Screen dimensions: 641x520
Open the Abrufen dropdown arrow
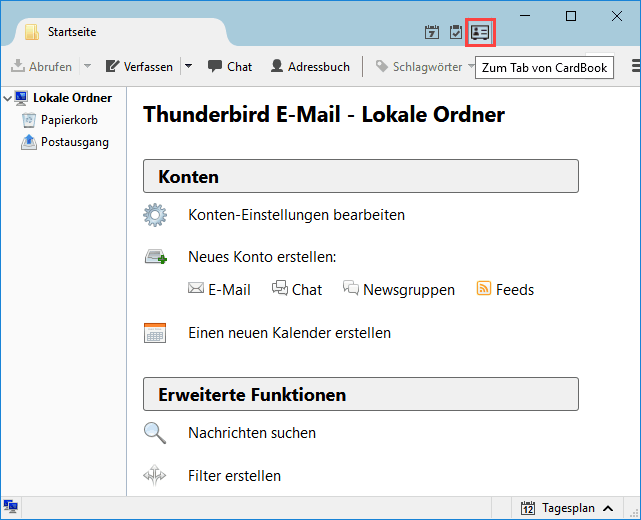click(x=87, y=66)
